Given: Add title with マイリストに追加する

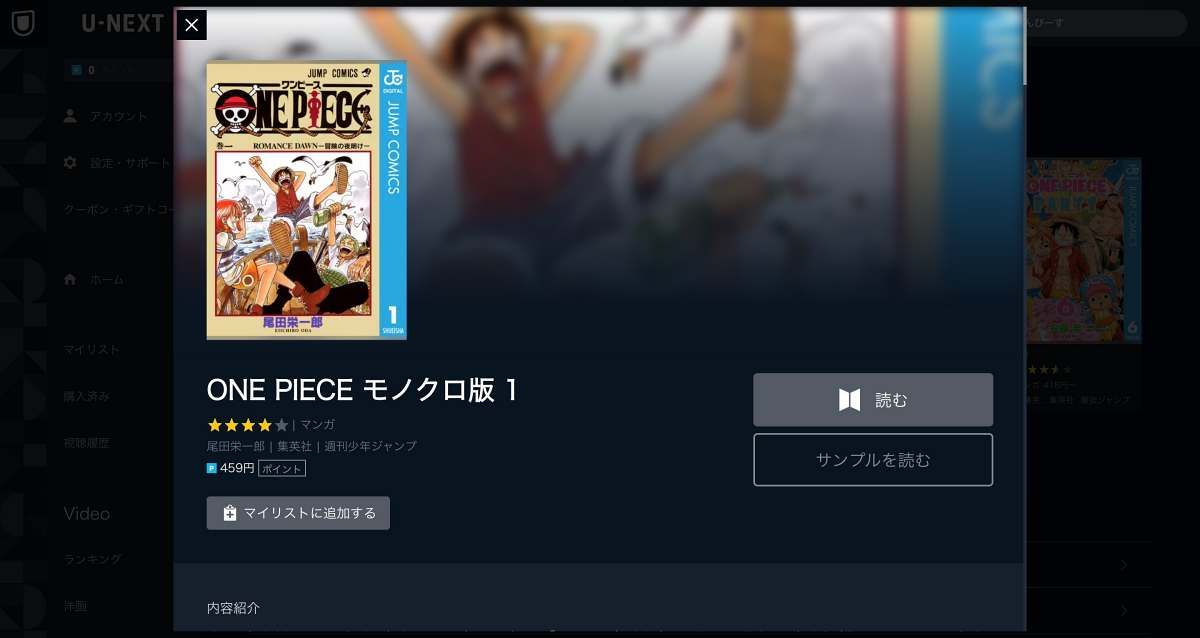Looking at the screenshot, I should click(x=298, y=513).
